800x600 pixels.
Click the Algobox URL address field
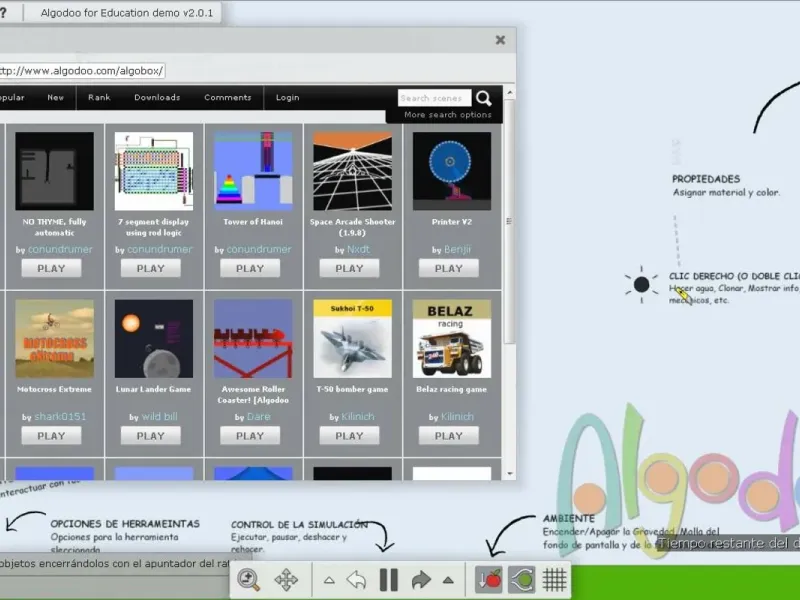click(x=82, y=70)
